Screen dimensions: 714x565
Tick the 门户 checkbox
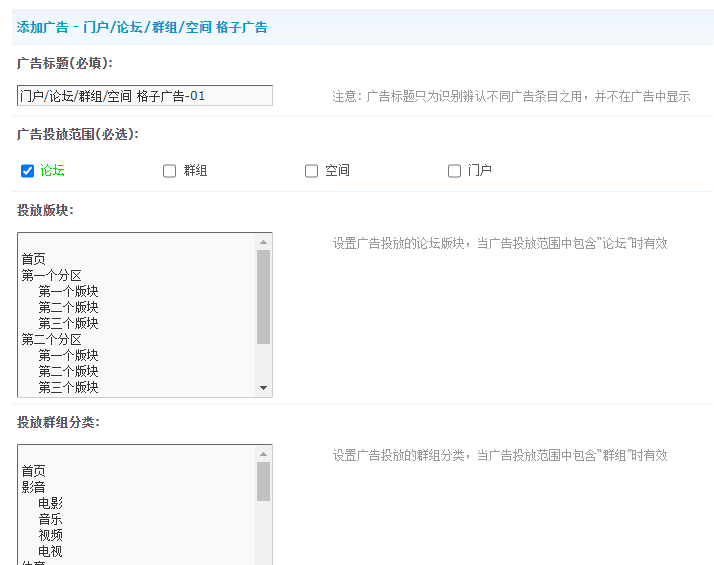[454, 171]
